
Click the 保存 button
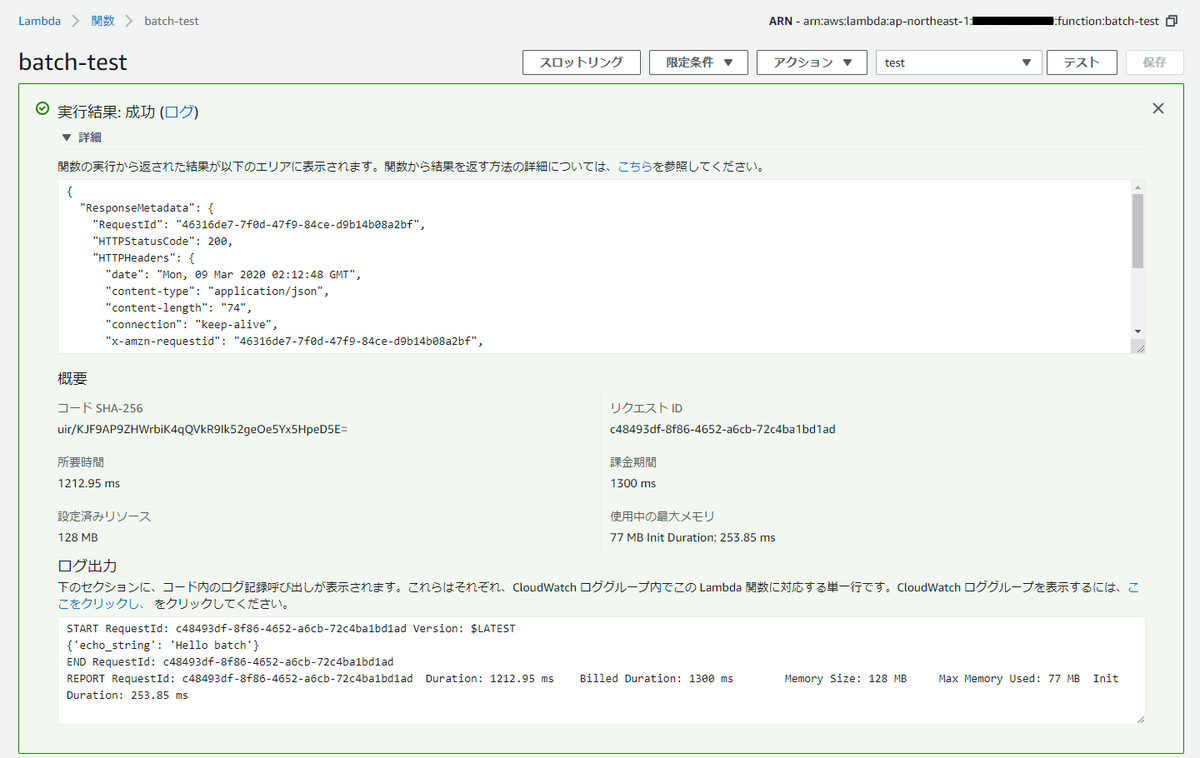pos(1154,62)
